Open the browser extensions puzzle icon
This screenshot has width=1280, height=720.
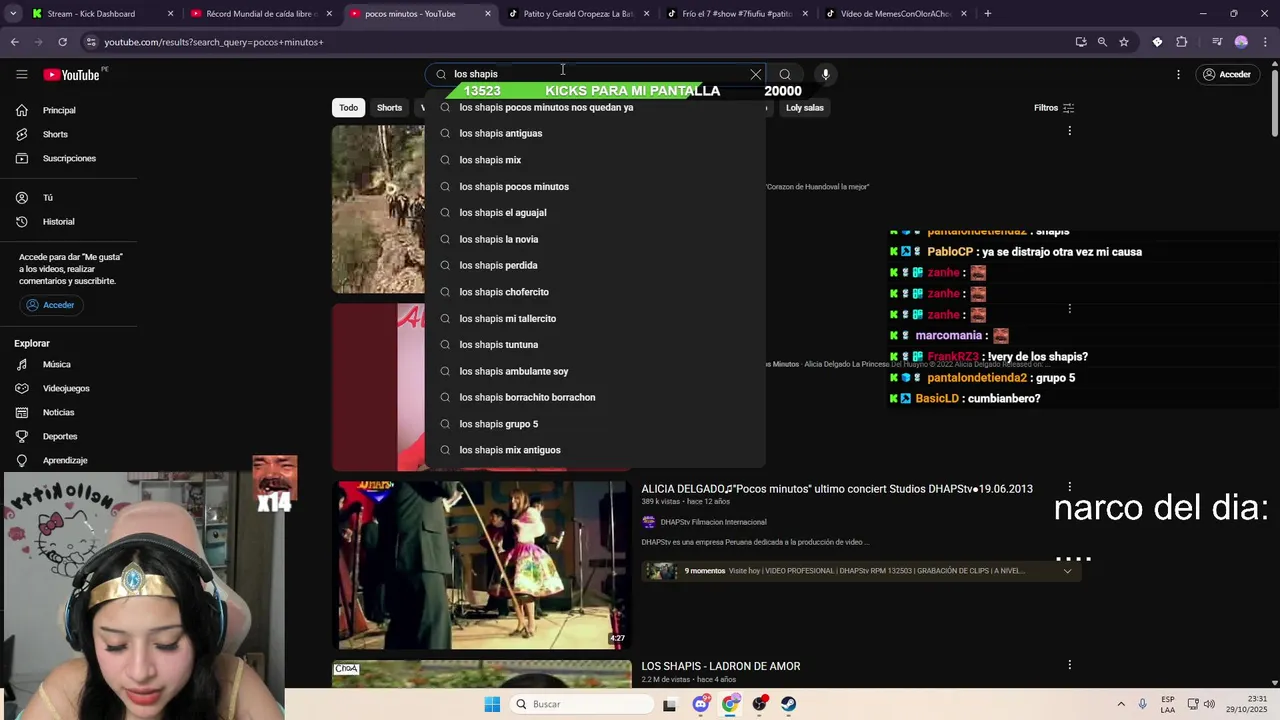(1182, 42)
